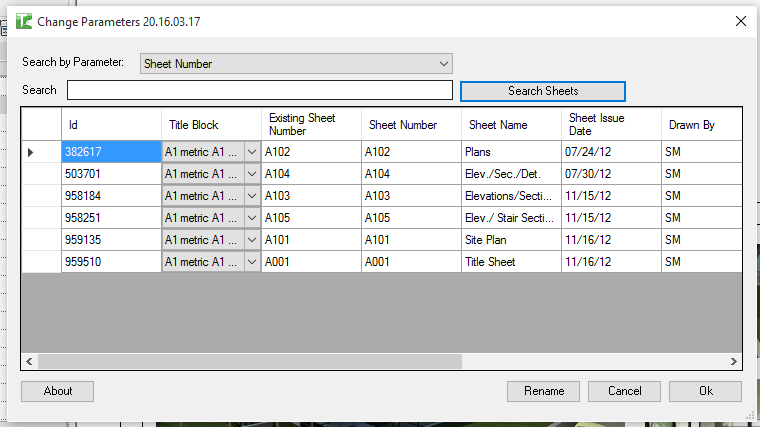Close the Change Parameters dialog
The height and width of the screenshot is (427, 760).
[x=740, y=20]
